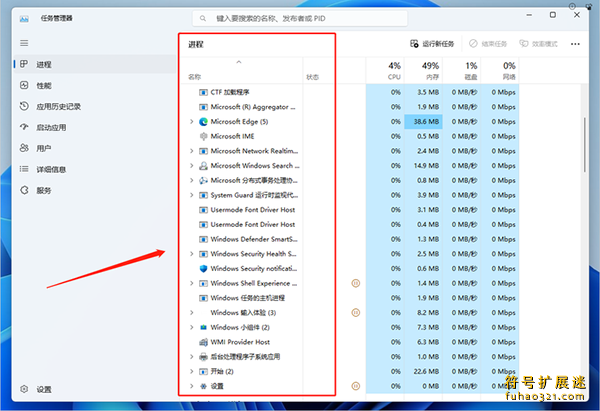The width and height of the screenshot is (600, 411).
Task: Expand the Windows 小组件 (2) group
Action: point(192,328)
